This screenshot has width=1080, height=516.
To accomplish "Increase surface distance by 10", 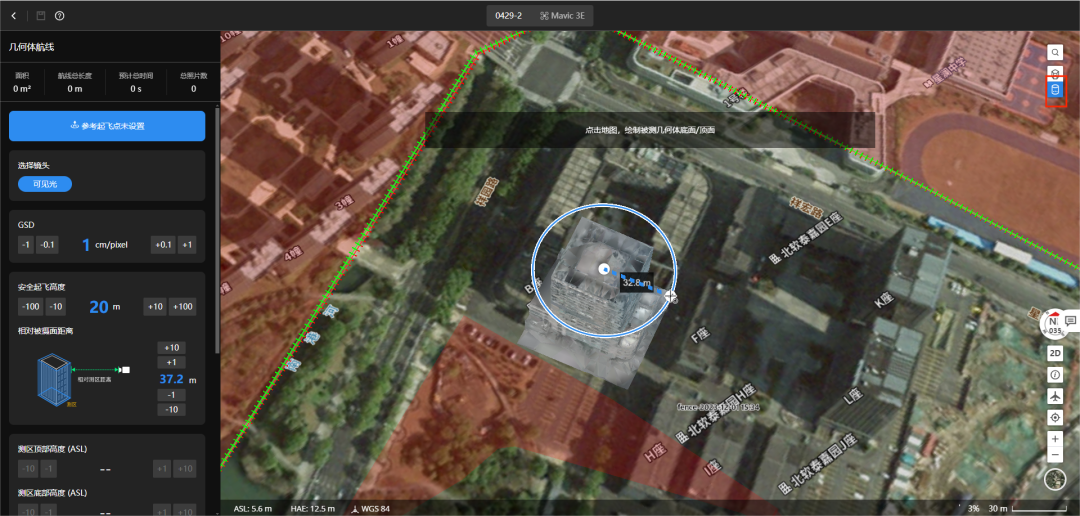I will (172, 347).
